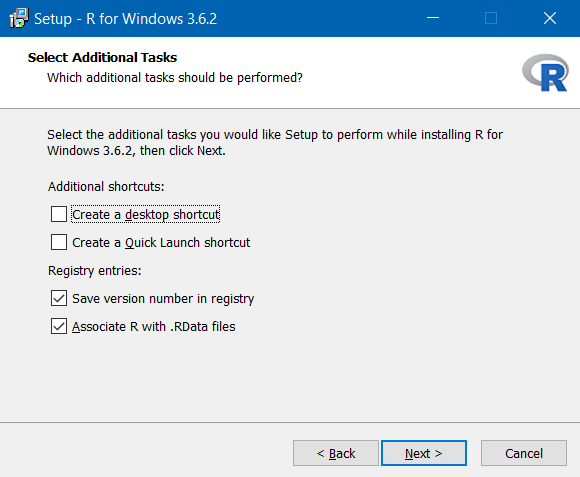Uncheck the Save version number checkbox box
The width and height of the screenshot is (580, 477).
click(x=59, y=298)
